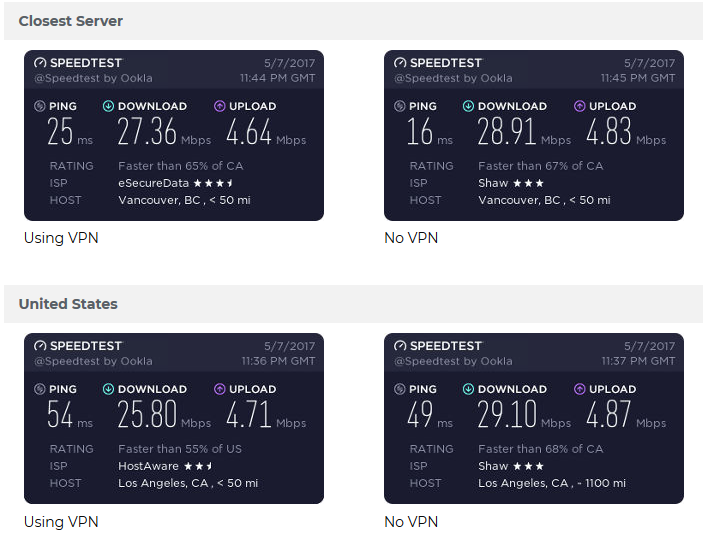Click the United States section heading
The image size is (703, 536).
click(68, 304)
